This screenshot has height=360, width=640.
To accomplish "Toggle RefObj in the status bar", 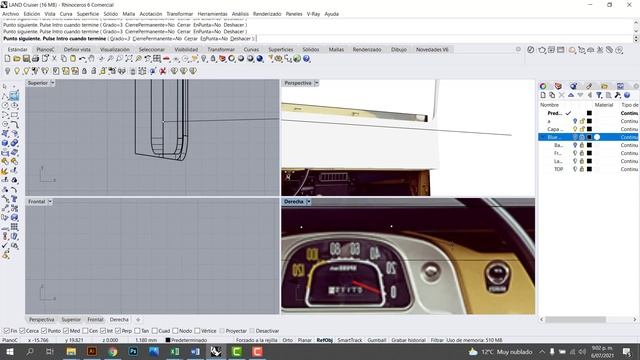I will point(324,340).
